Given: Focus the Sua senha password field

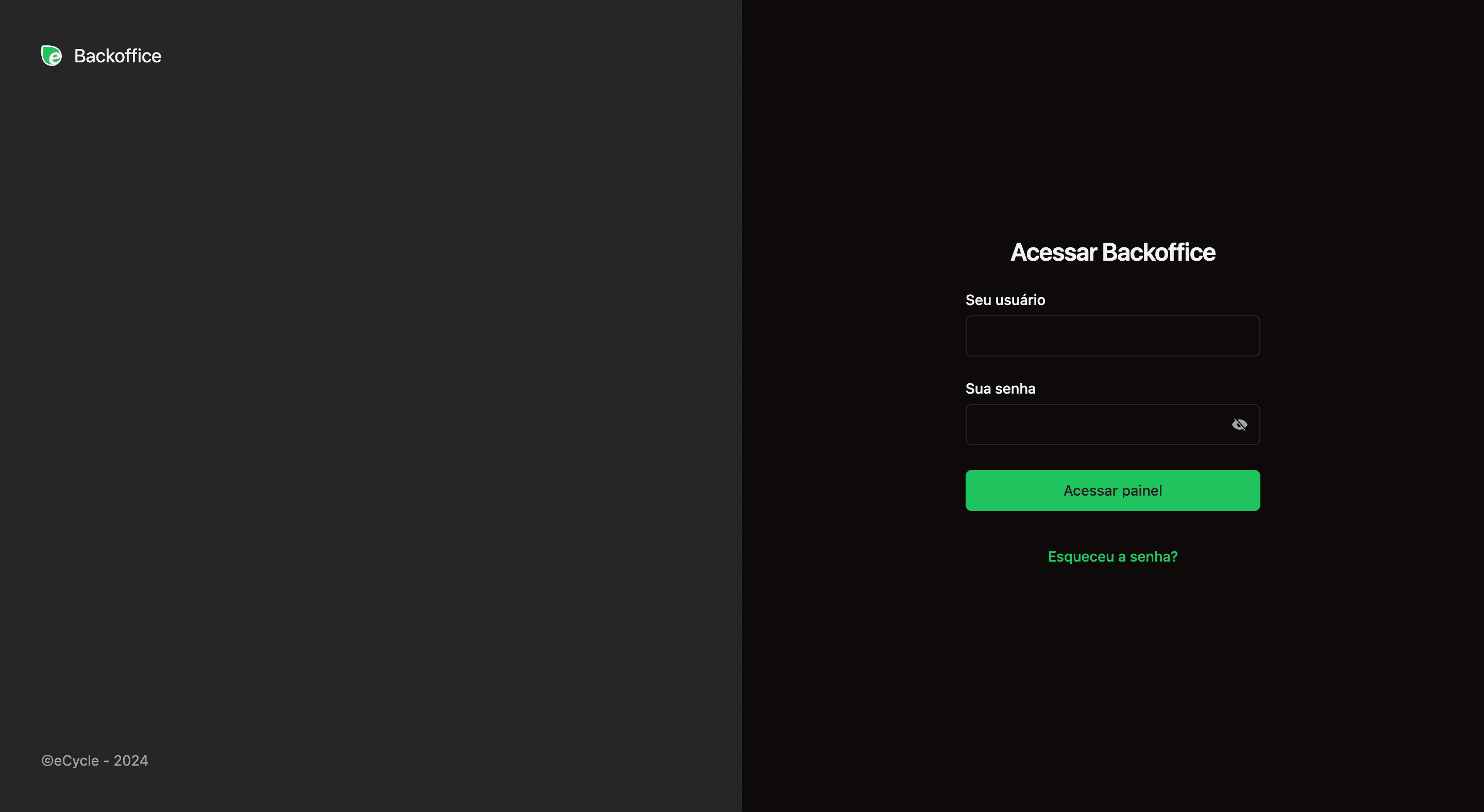Looking at the screenshot, I should pyautogui.click(x=1112, y=425).
